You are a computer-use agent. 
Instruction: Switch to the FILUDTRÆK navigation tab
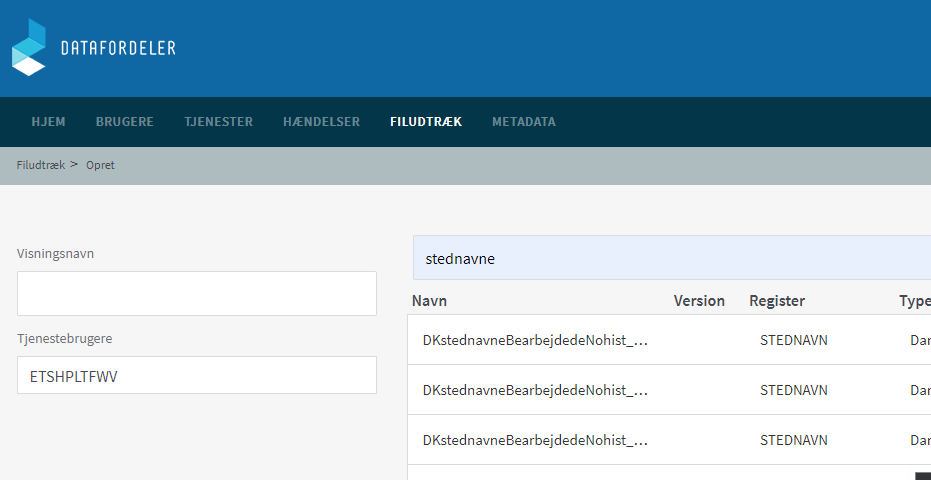[426, 122]
